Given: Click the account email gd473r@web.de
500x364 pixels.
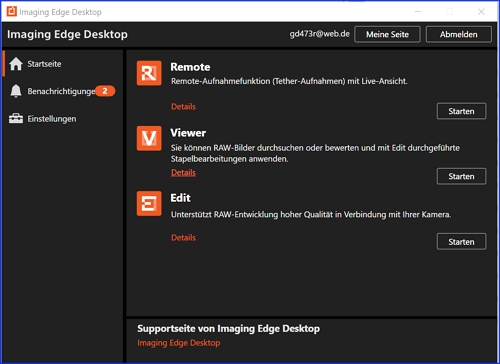Looking at the screenshot, I should click(x=320, y=34).
